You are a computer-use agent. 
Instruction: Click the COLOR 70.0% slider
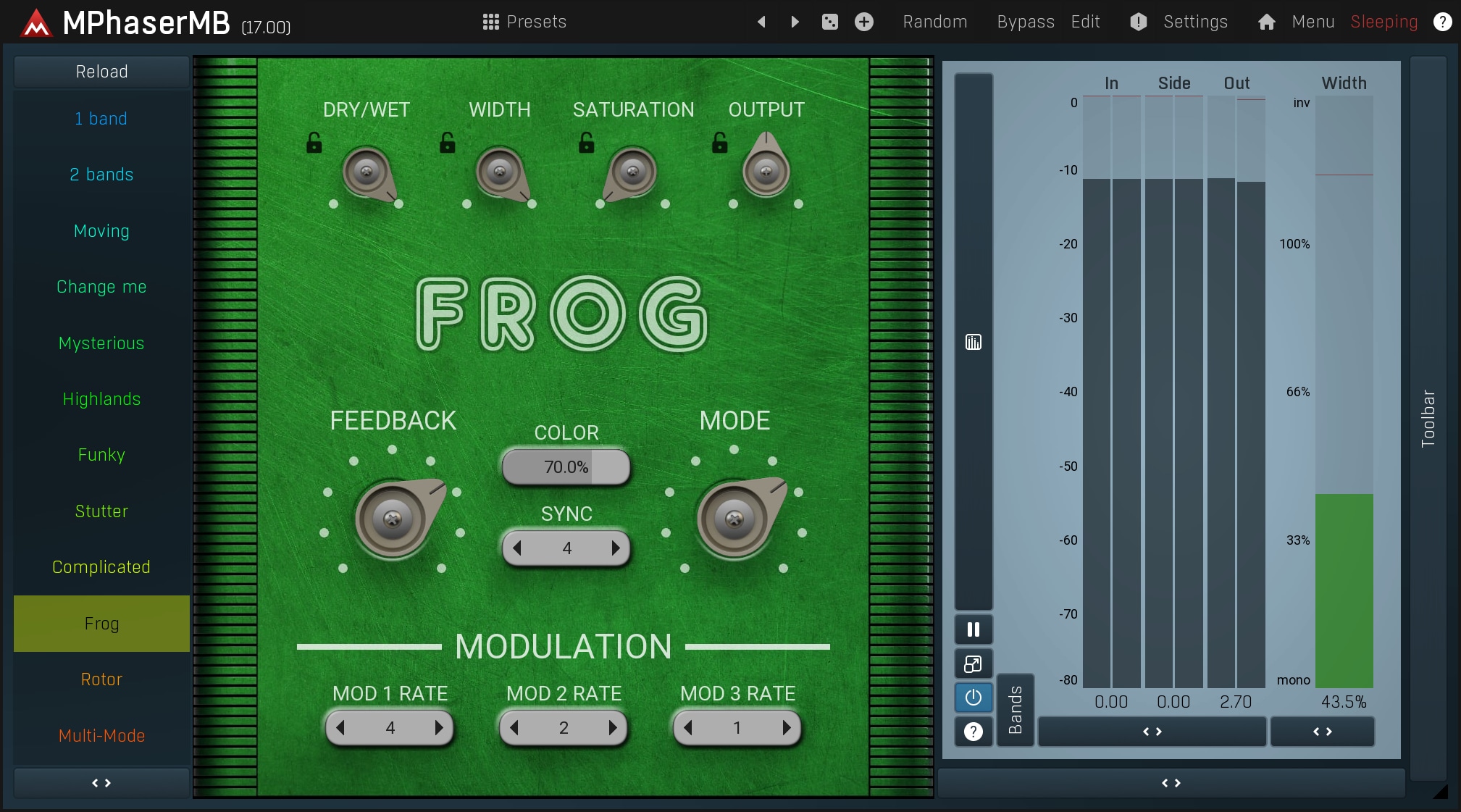click(566, 467)
